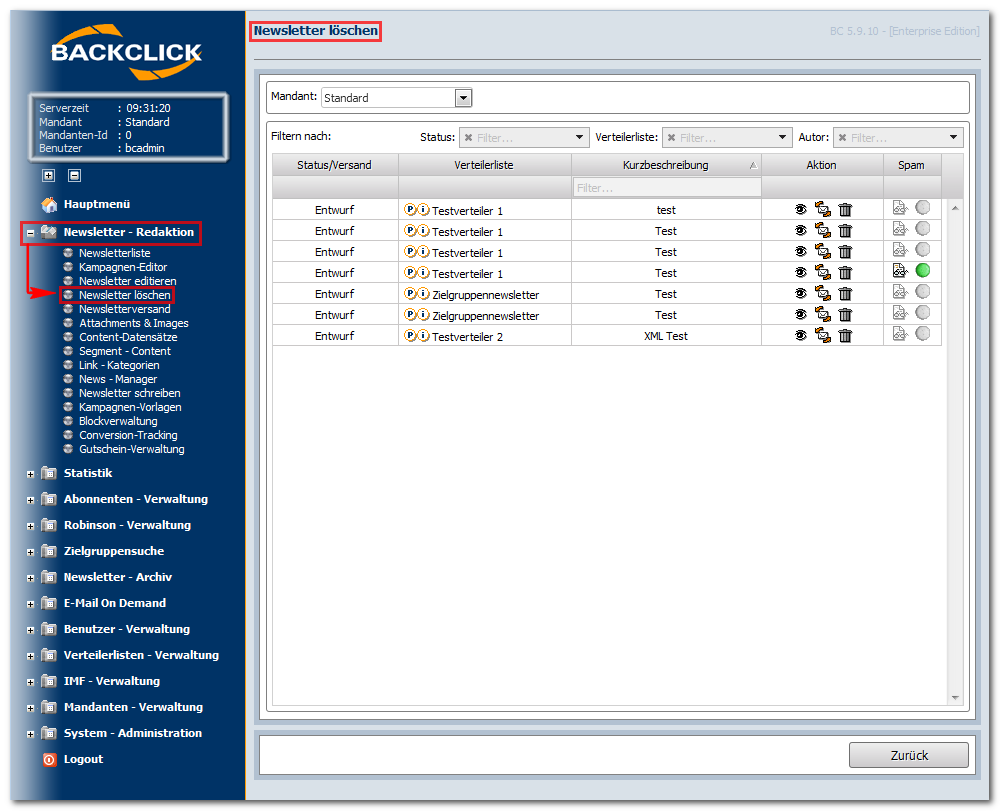Open the spam check icon for XML Test row
Viewport: 1000px width, 811px height.
click(x=900, y=333)
